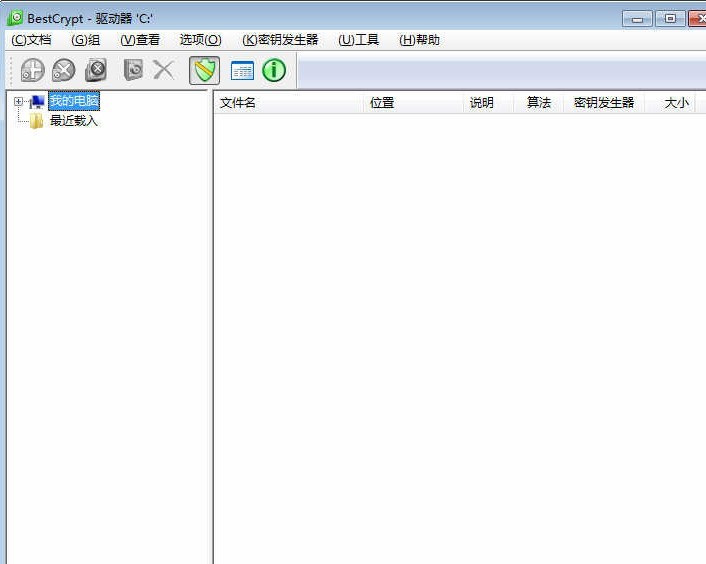Click the delete X toolbar icon
The image size is (706, 564).
click(x=163, y=70)
